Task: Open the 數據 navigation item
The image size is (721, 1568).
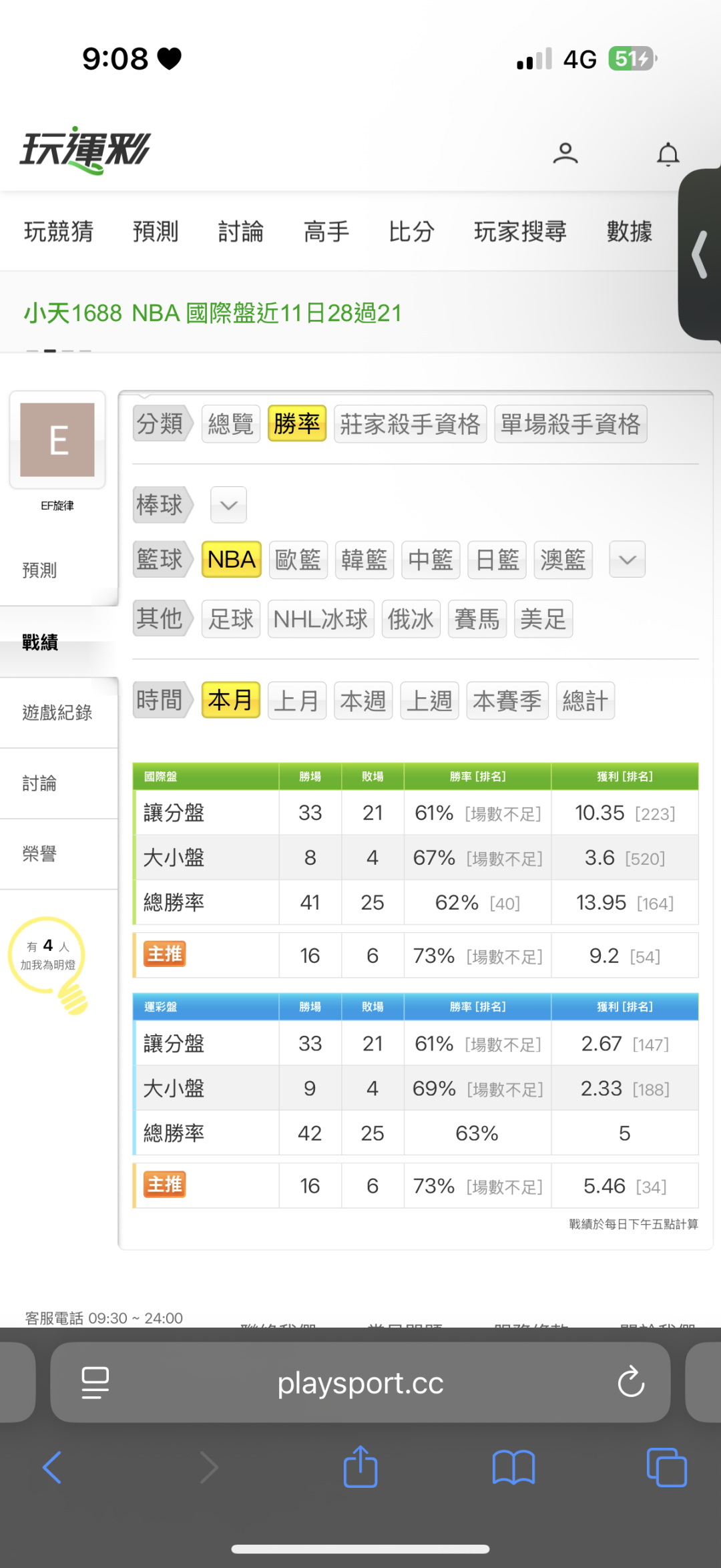Action: [x=630, y=231]
